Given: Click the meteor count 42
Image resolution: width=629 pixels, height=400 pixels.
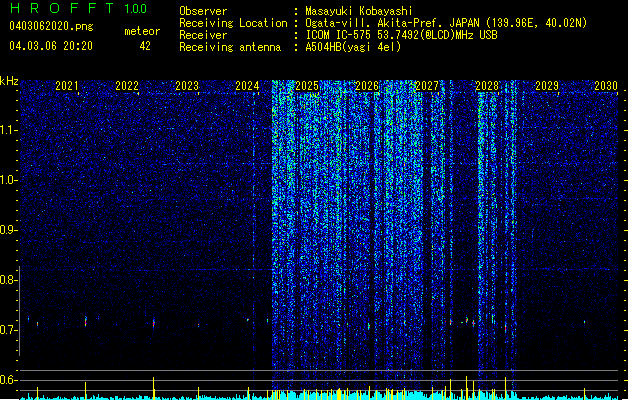Looking at the screenshot, I should (145, 46).
